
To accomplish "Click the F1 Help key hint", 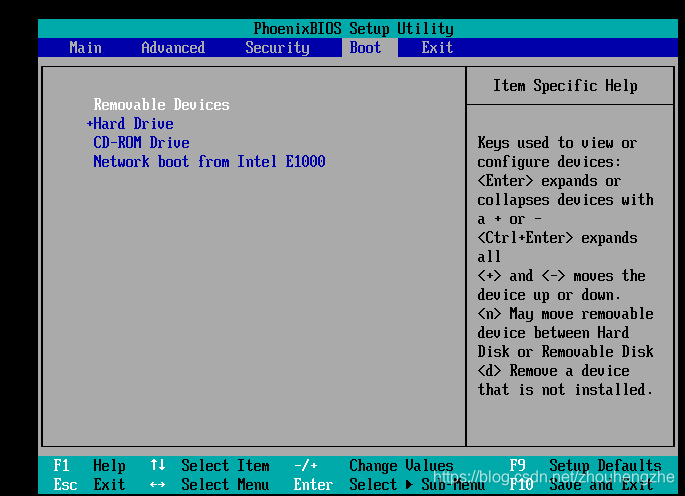I will click(x=90, y=465).
